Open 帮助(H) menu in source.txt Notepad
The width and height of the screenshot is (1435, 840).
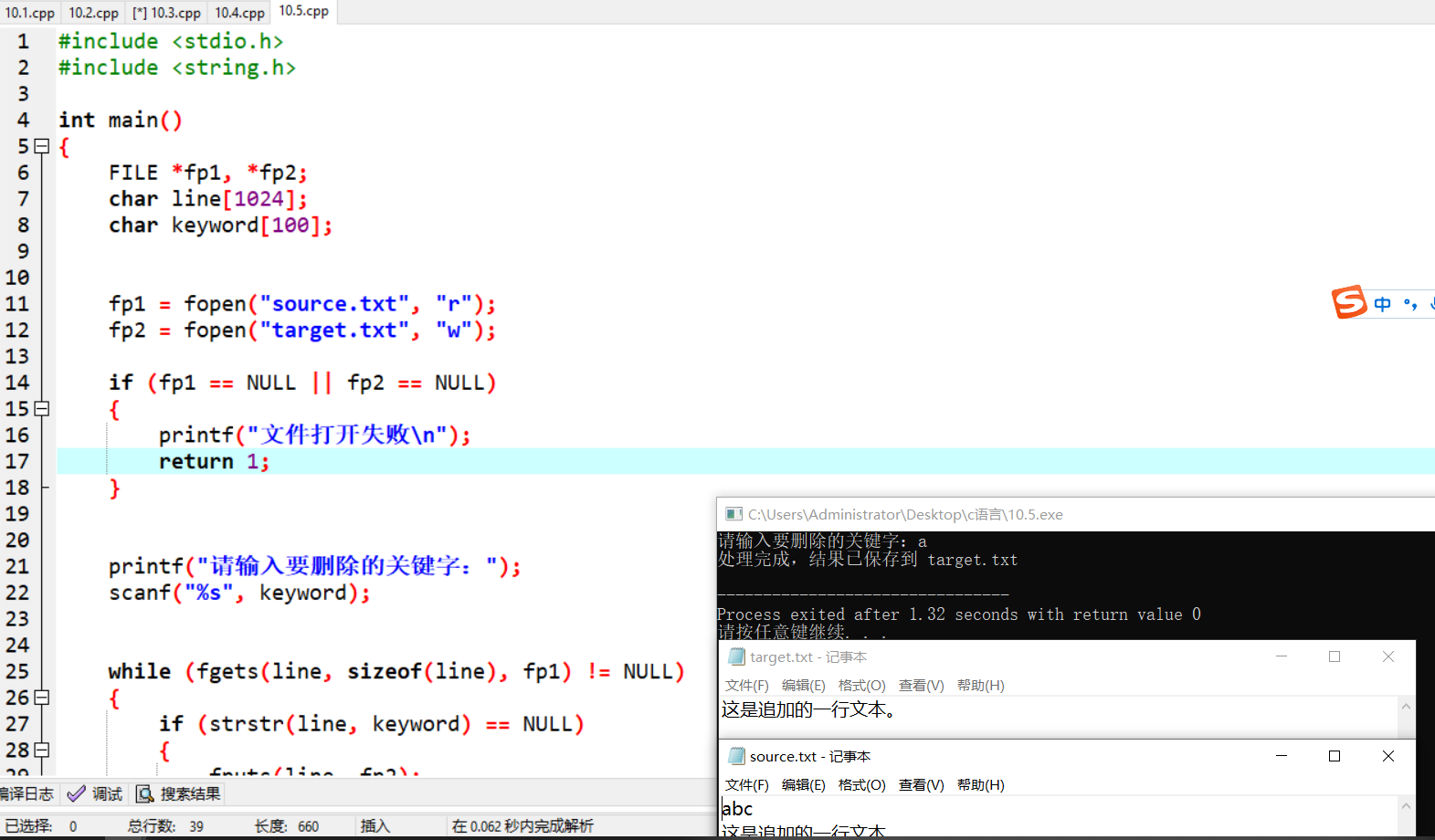(981, 784)
